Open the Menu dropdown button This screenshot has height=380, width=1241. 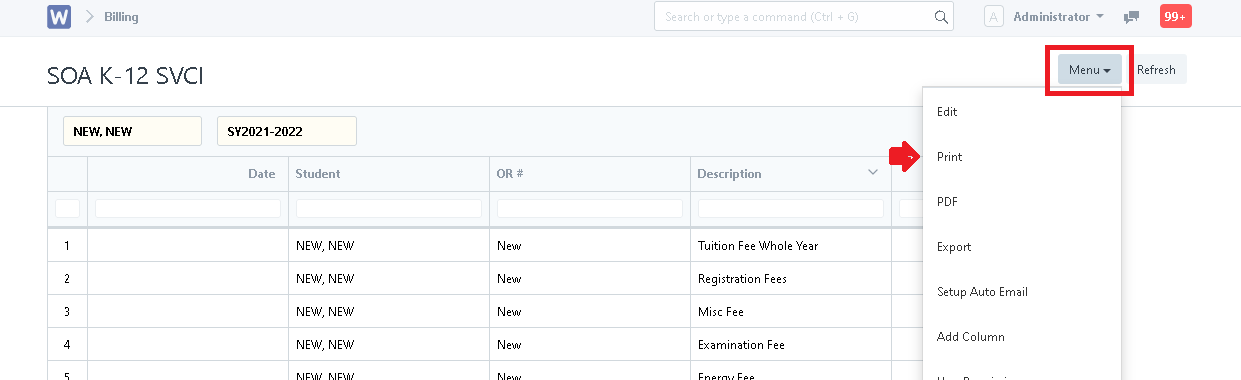click(x=1089, y=70)
